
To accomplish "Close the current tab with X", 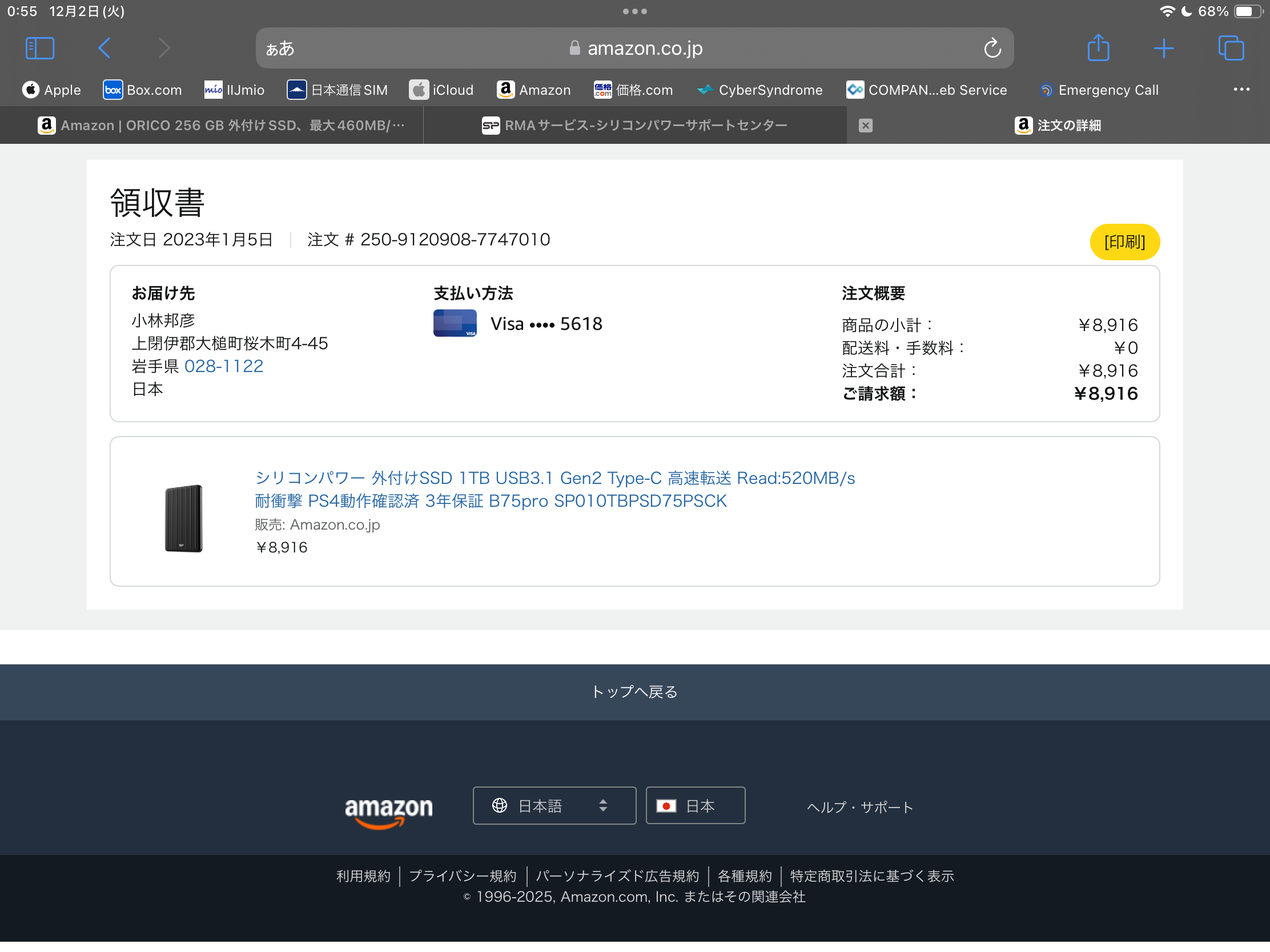I will pyautogui.click(x=865, y=126).
